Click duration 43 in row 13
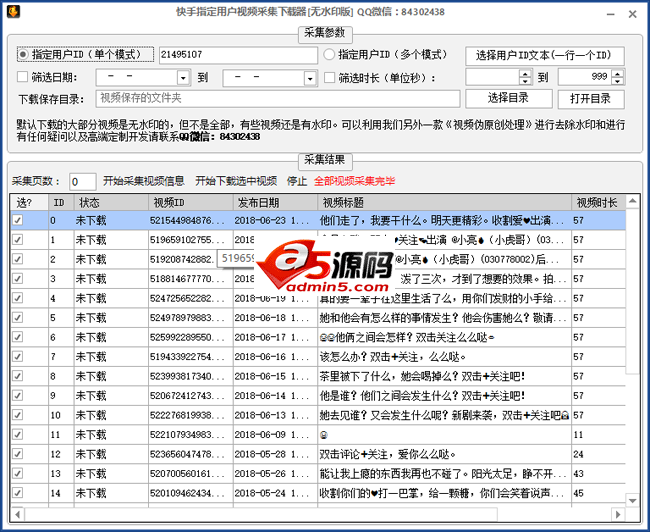The height and width of the screenshot is (532, 650). coord(579,474)
